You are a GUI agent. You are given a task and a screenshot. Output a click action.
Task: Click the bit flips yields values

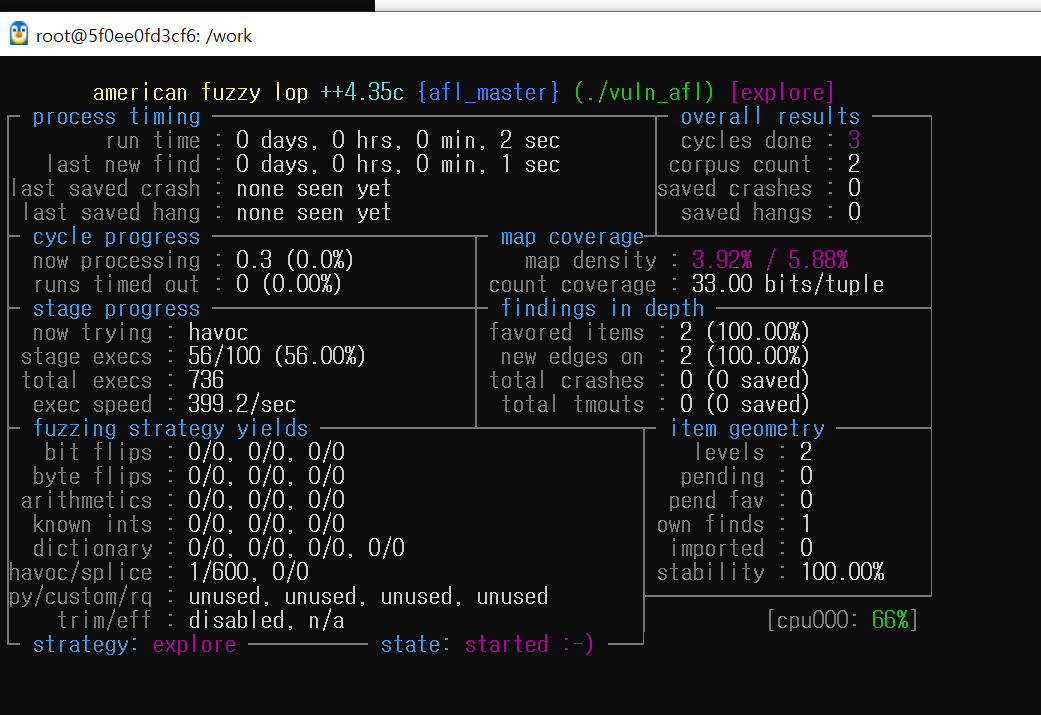point(266,453)
